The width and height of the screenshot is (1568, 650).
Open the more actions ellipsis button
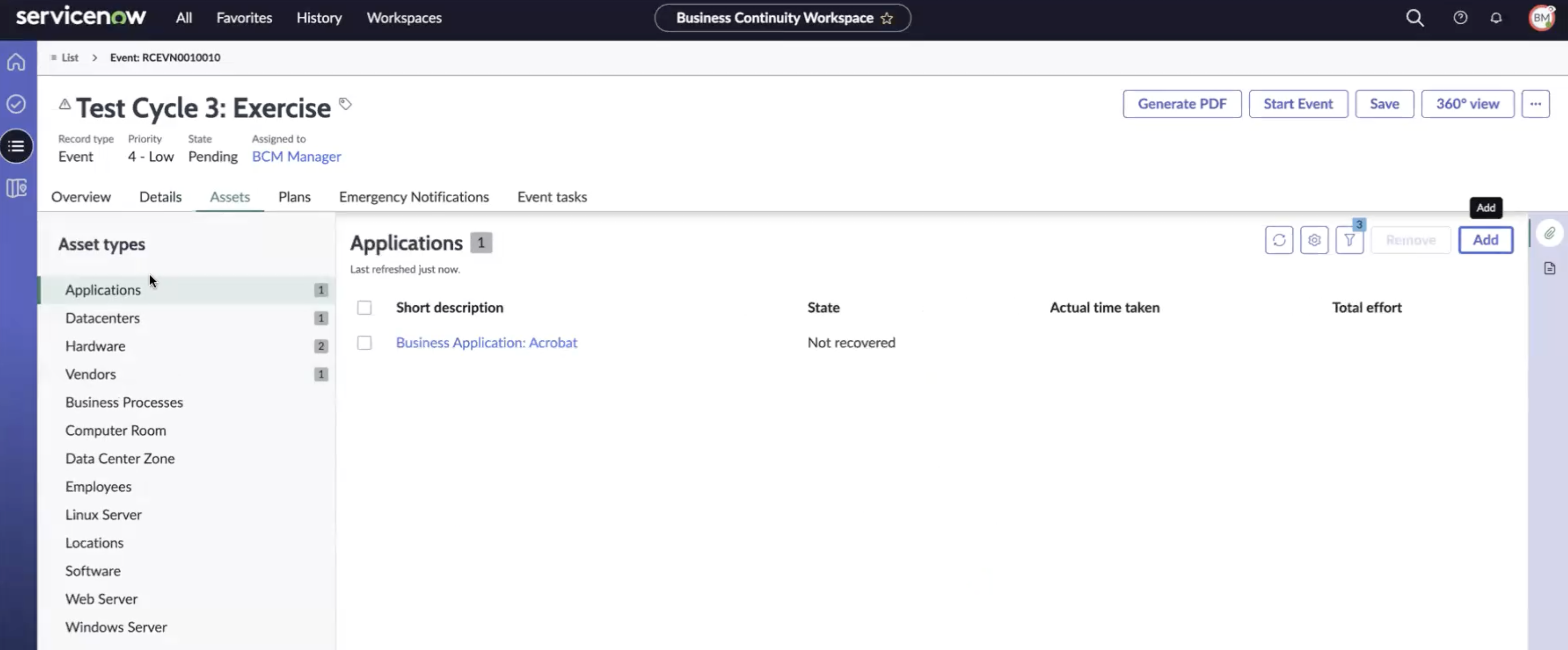pyautogui.click(x=1536, y=104)
